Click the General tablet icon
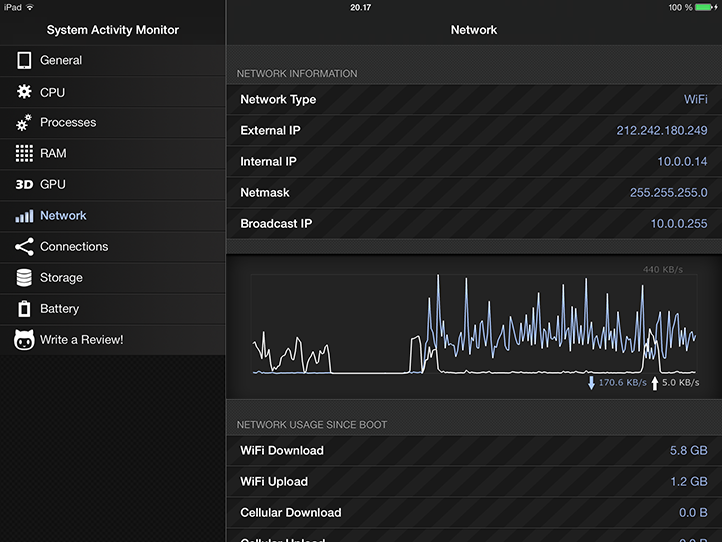Image resolution: width=722 pixels, height=542 pixels. [24, 61]
